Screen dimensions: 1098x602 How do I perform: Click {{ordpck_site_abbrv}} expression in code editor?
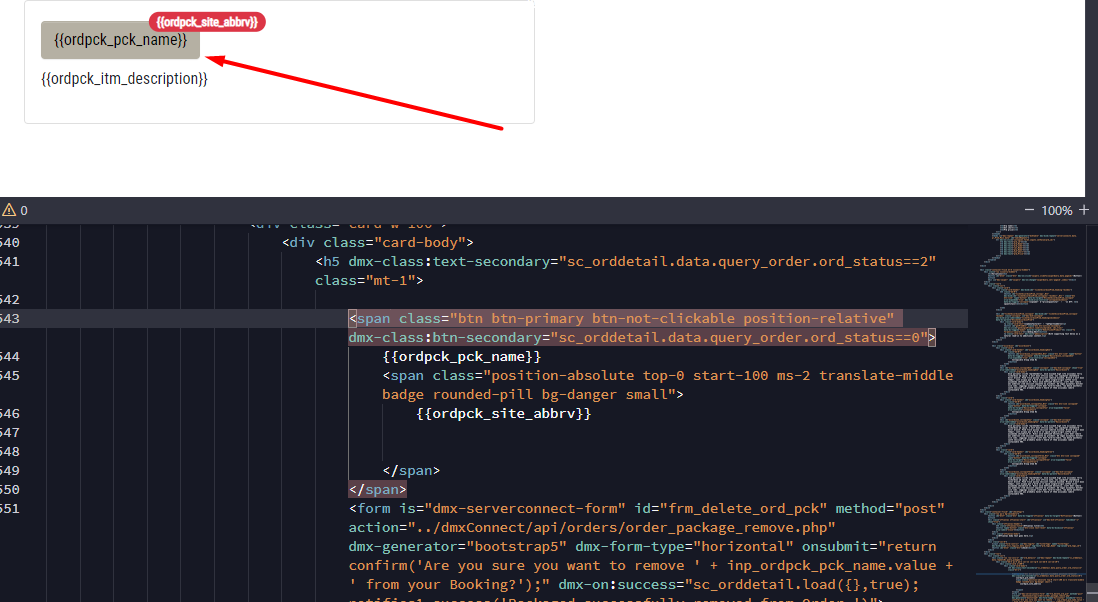point(504,413)
